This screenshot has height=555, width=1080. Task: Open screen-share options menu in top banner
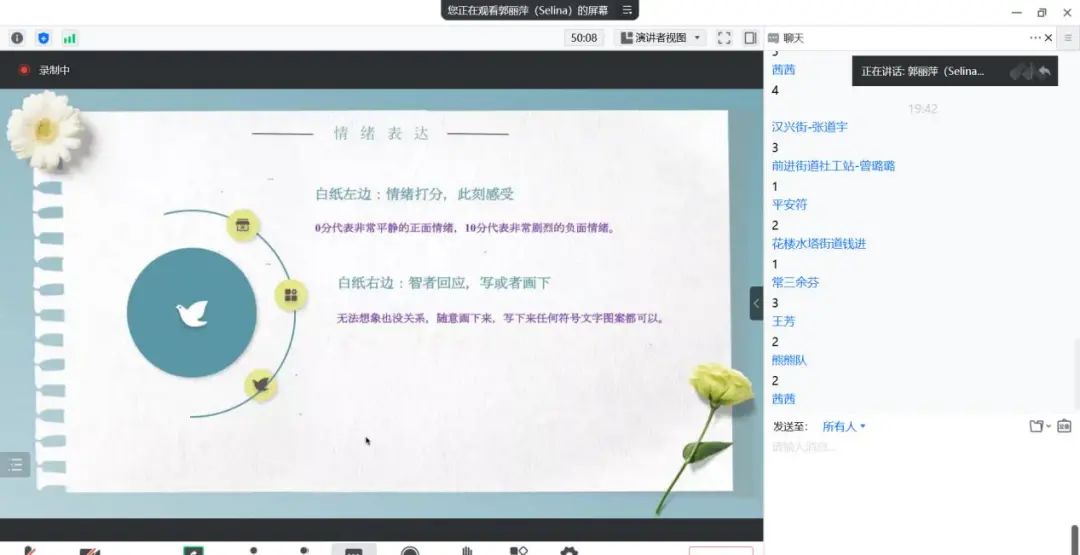tap(627, 10)
